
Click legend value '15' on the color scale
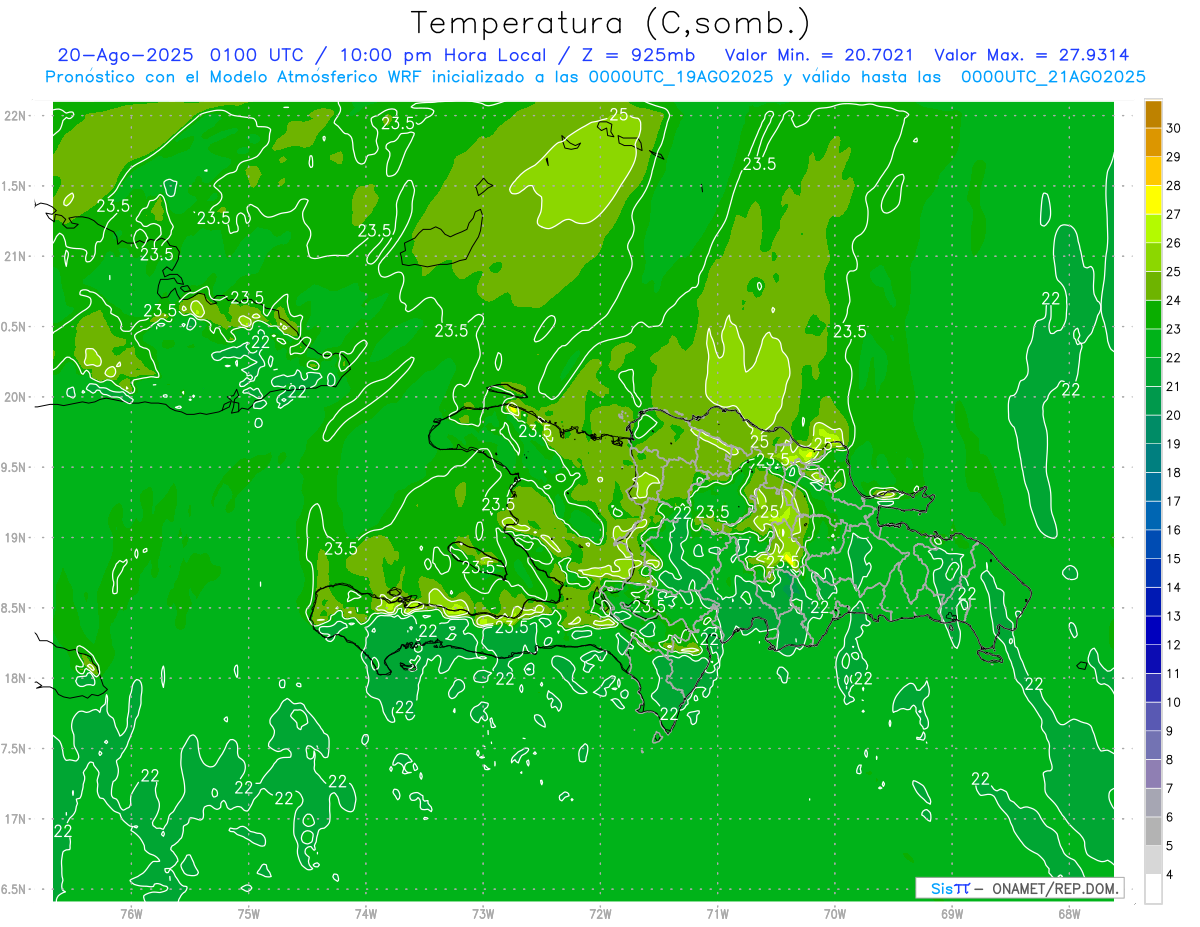[1174, 559]
